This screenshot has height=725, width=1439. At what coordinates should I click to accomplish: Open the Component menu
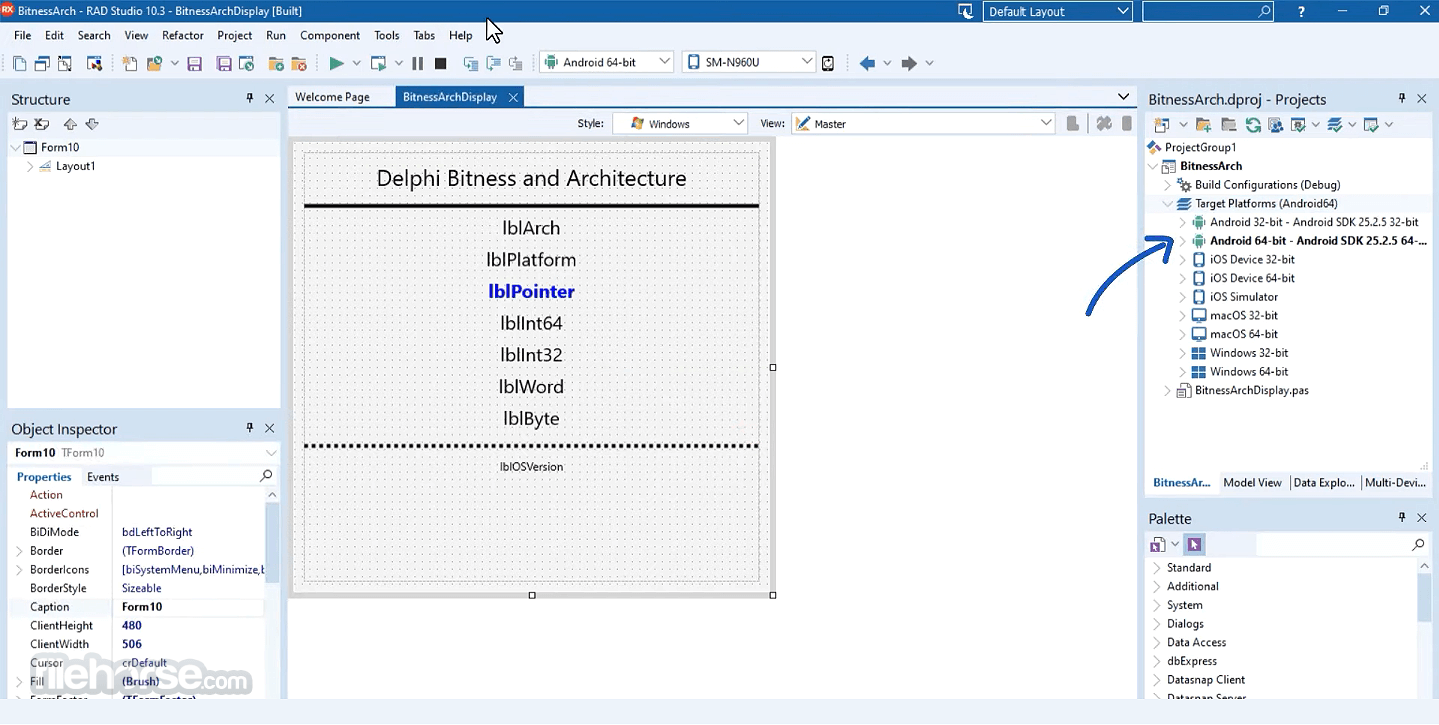(x=330, y=35)
